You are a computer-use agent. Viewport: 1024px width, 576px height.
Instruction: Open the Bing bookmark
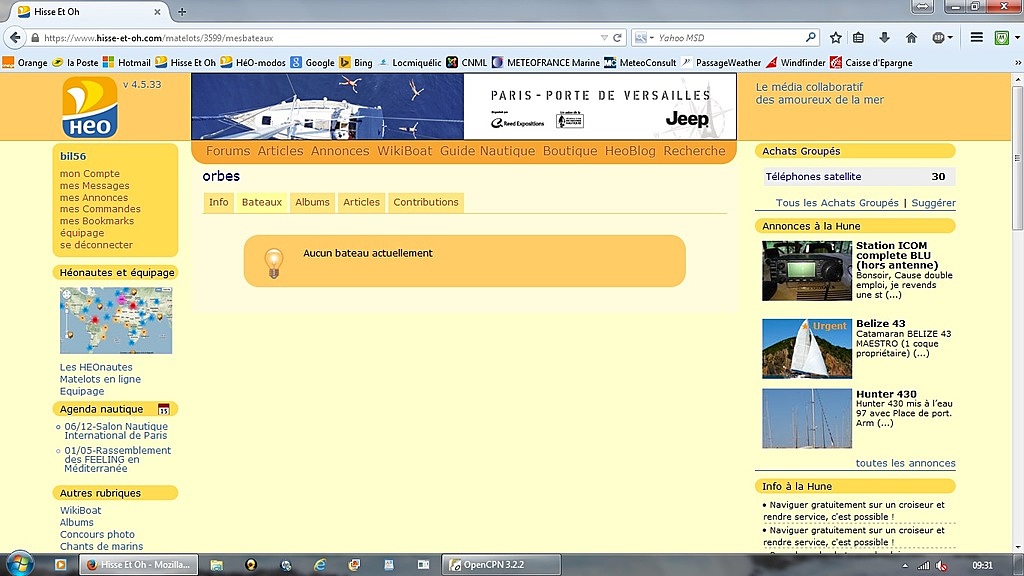[x=356, y=63]
